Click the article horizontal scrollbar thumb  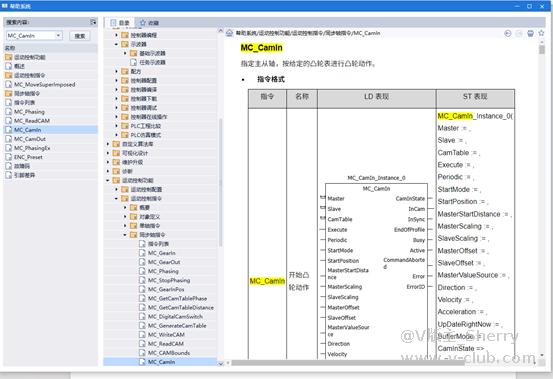[x=347, y=362]
